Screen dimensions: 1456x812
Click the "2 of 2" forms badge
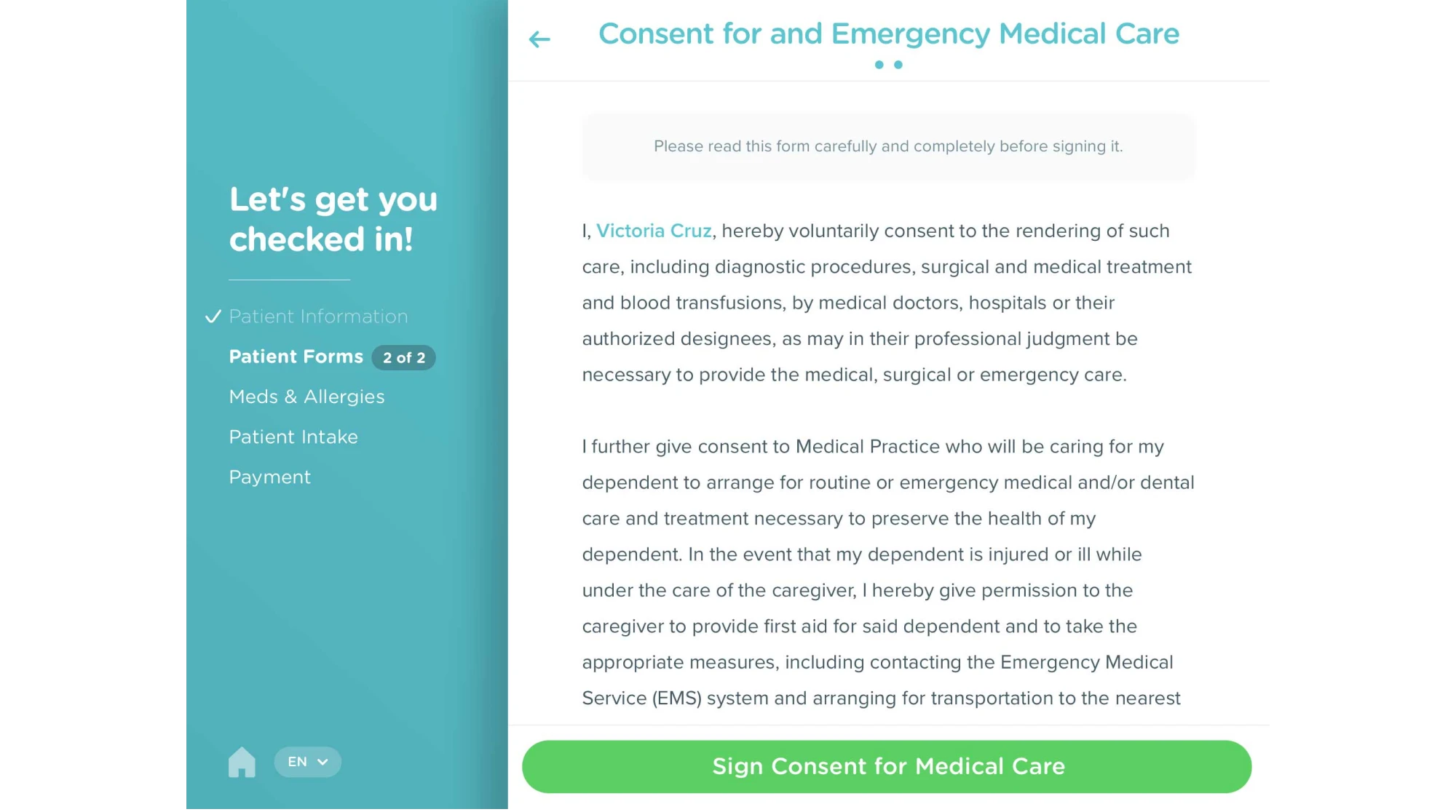click(x=404, y=357)
